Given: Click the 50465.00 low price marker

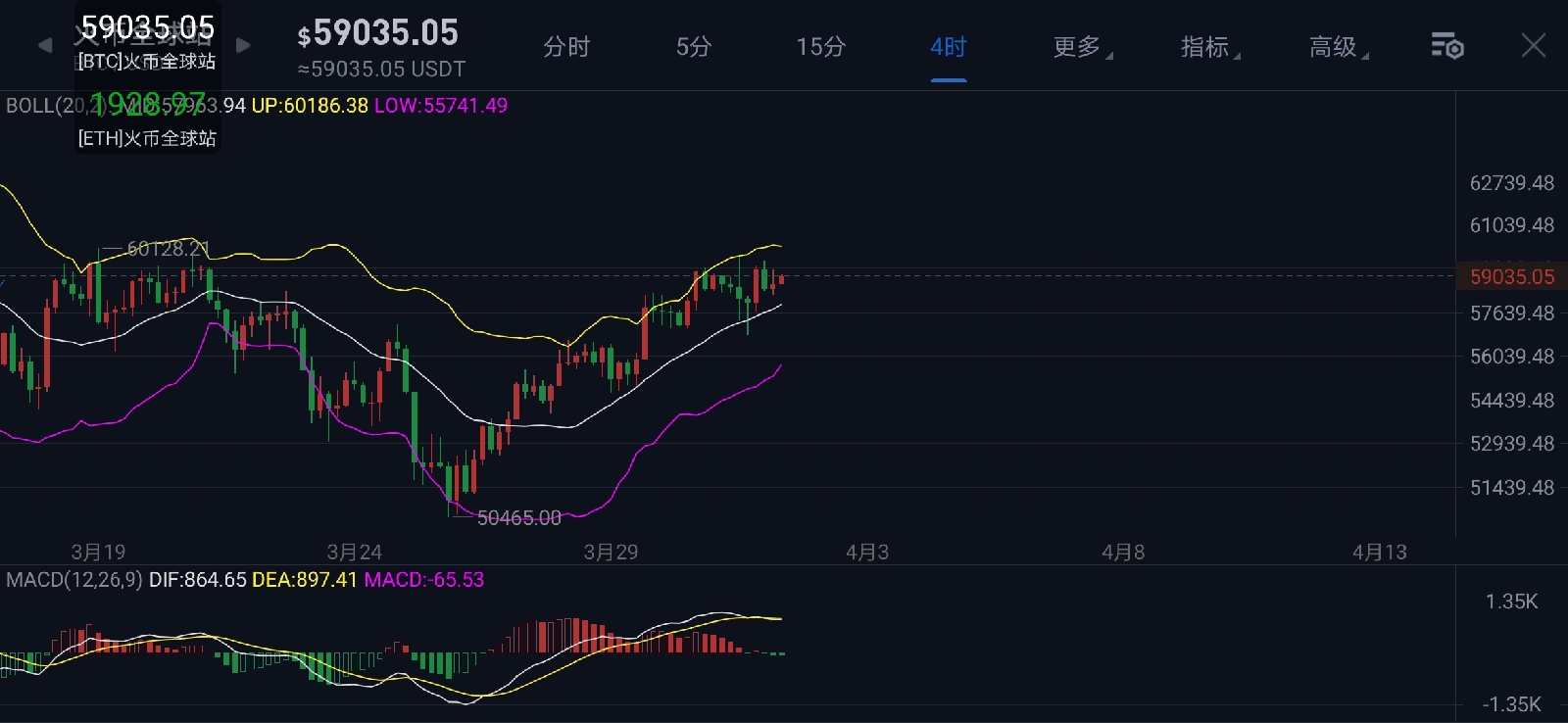Looking at the screenshot, I should click(518, 517).
